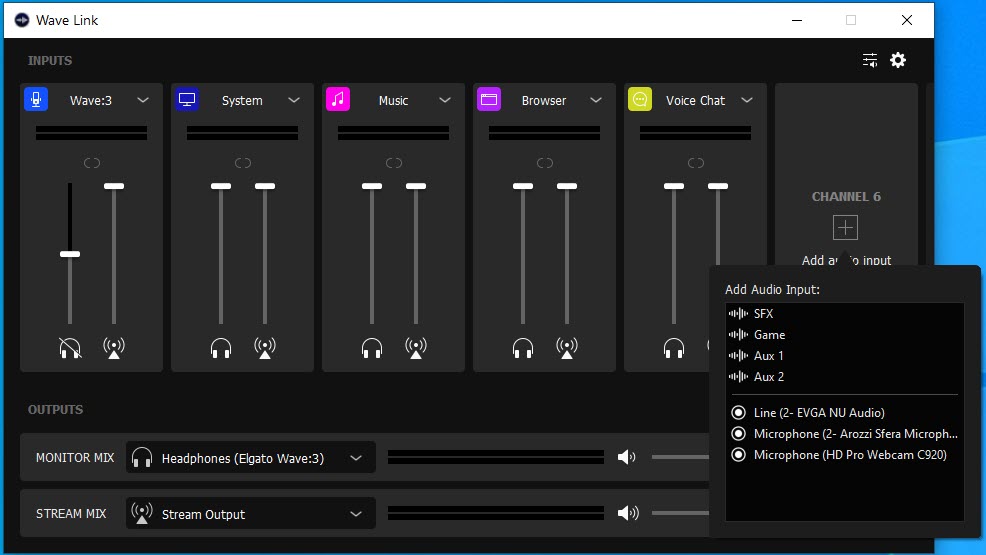Expand the Wave:3 channel dropdown

click(x=143, y=100)
